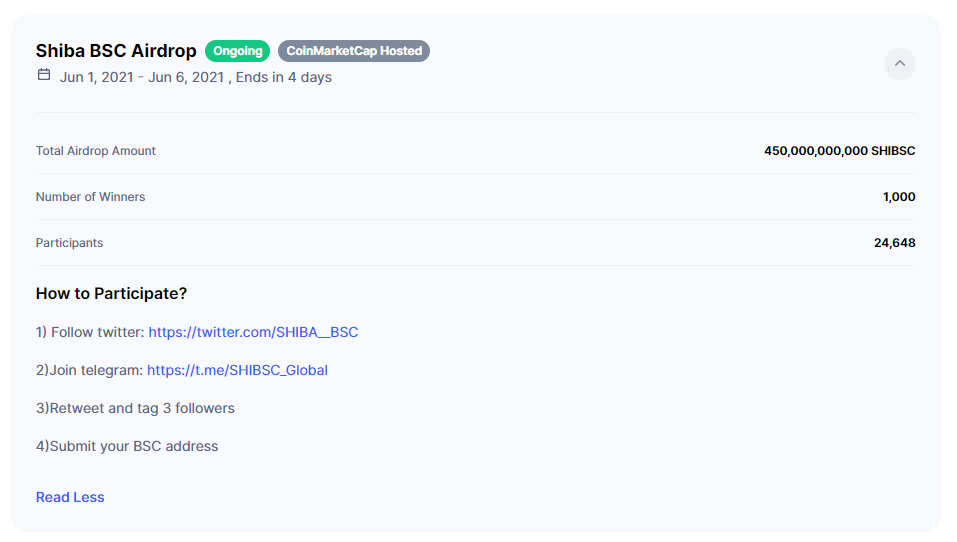The image size is (957, 542).
Task: Click the Number of Winners label
Action: tap(90, 197)
